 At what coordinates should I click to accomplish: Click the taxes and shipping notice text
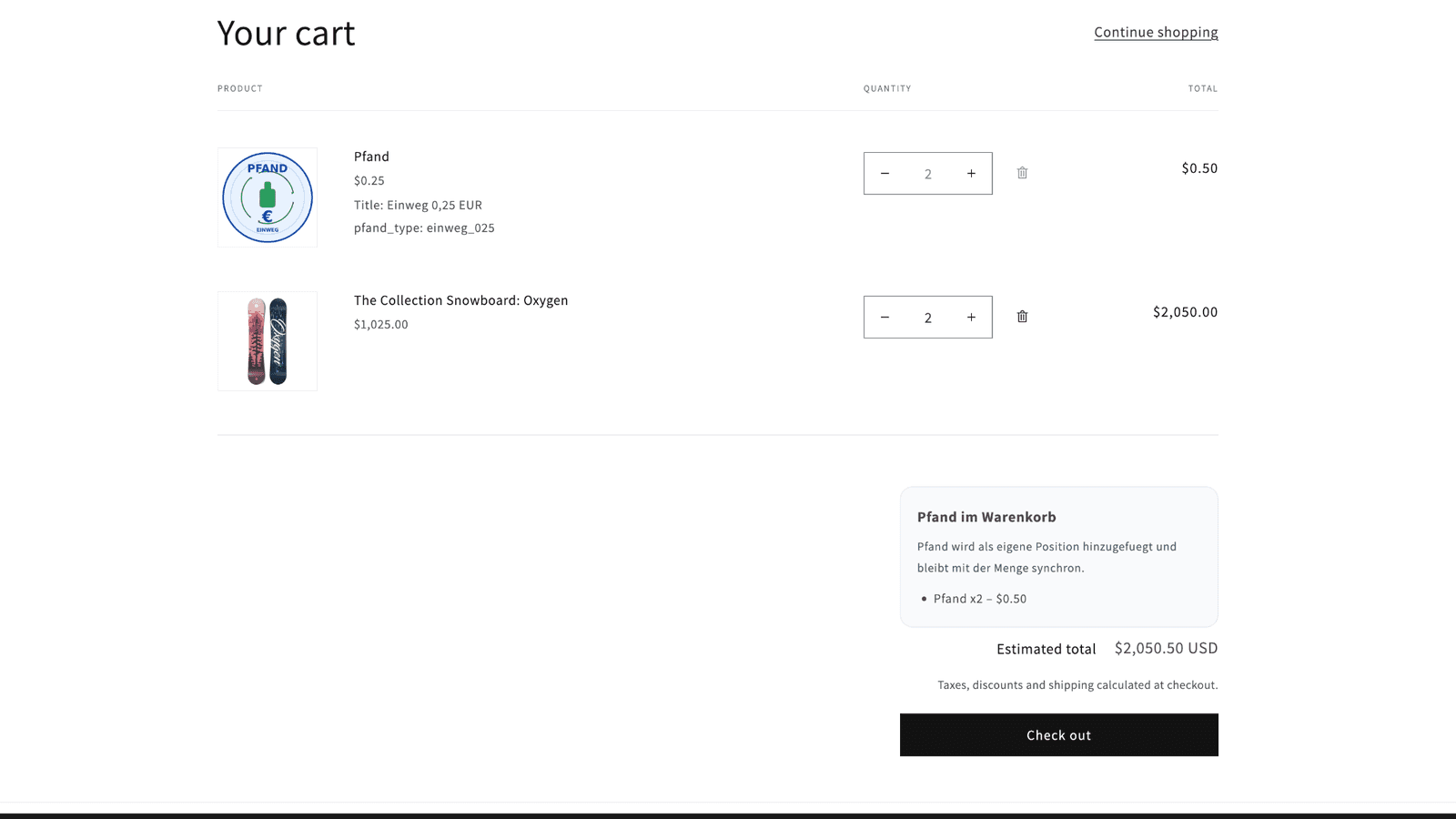pos(1077,685)
